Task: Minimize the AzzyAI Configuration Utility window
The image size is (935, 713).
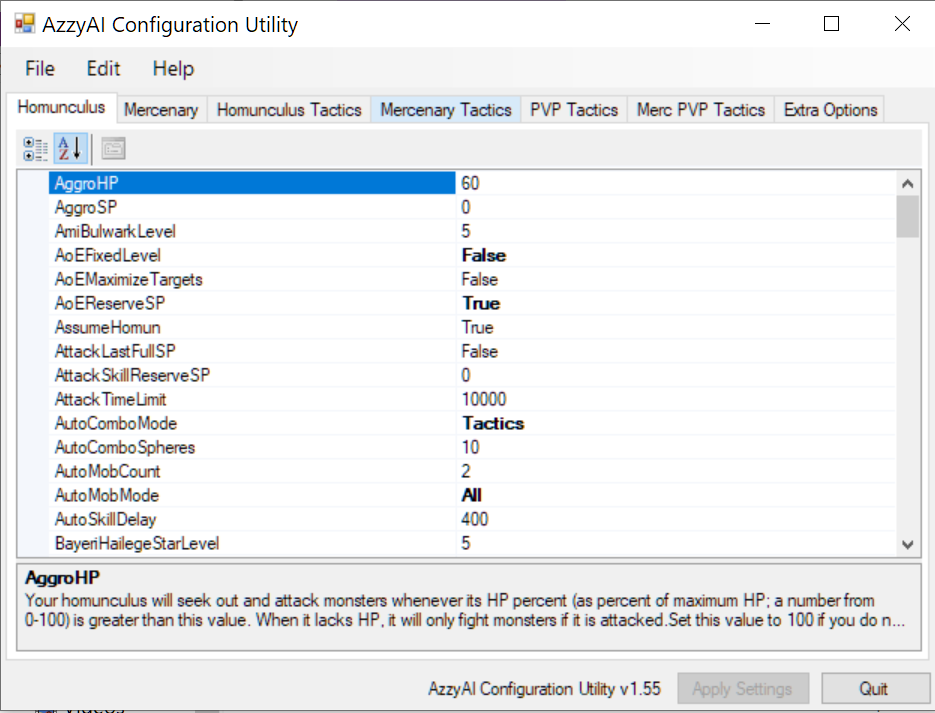Action: point(762,24)
